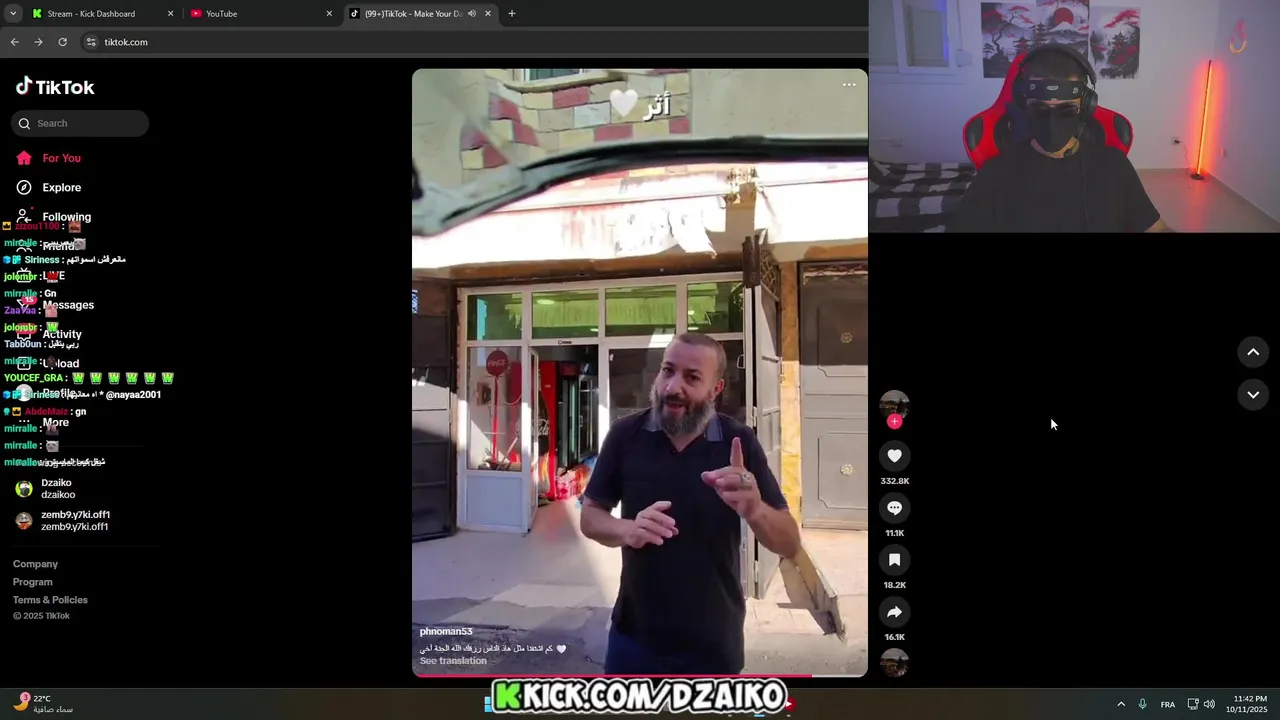Click the video progress bar
Screen dimensions: 1280x720
click(640, 675)
